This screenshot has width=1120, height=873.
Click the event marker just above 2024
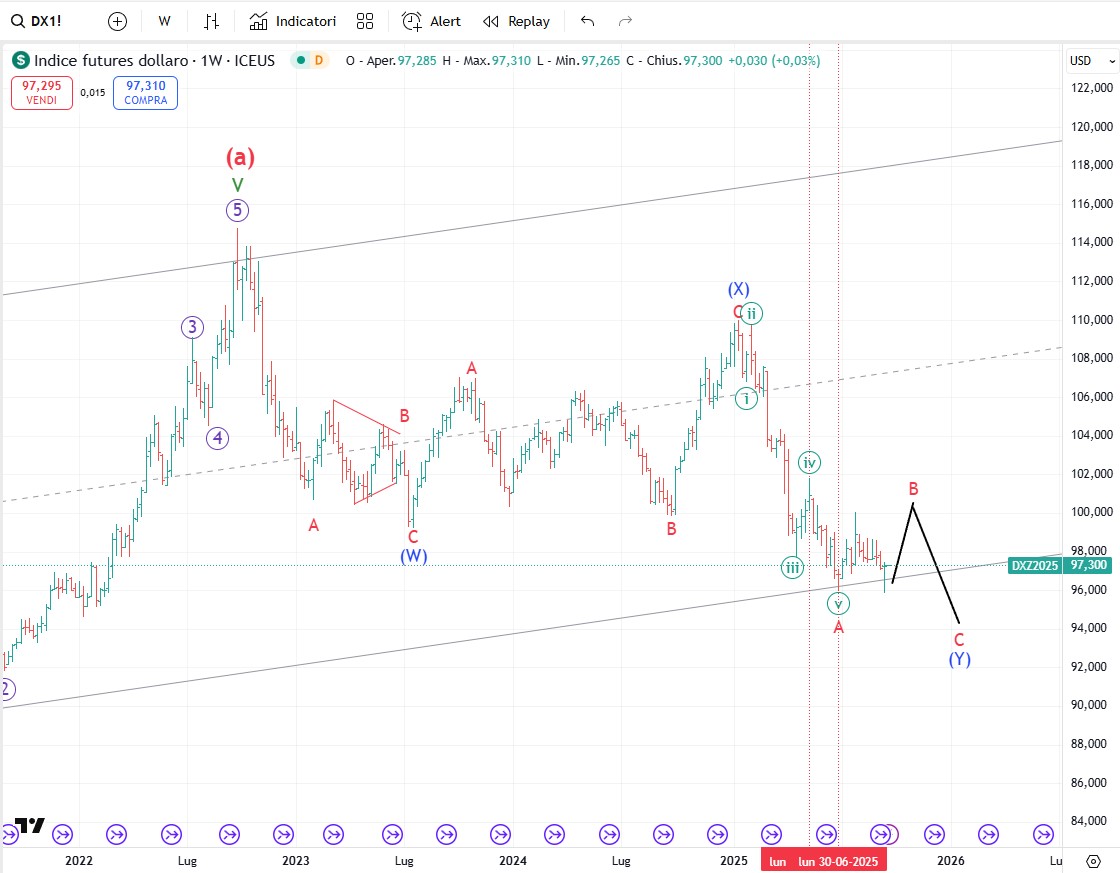tap(500, 834)
